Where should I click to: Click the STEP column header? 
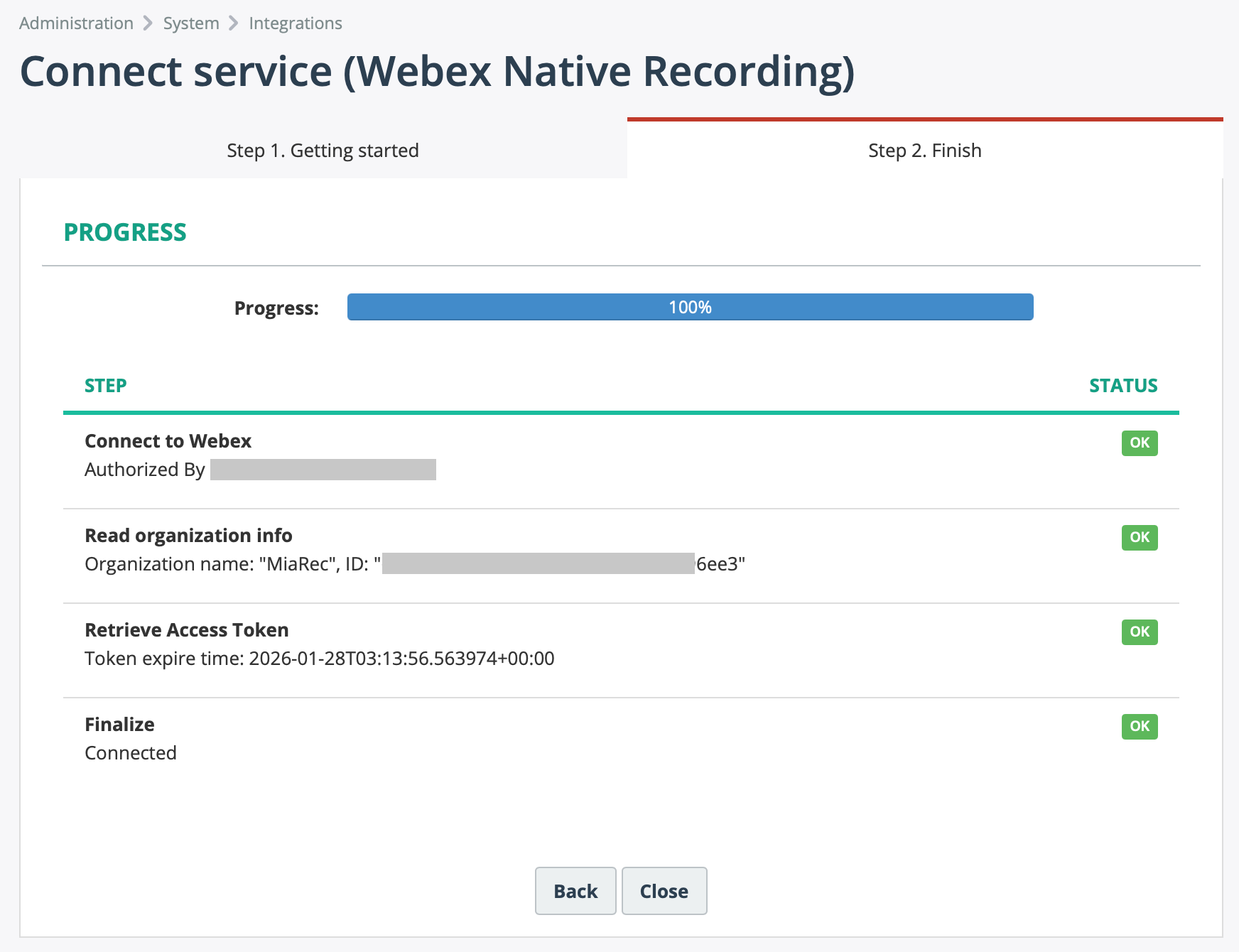pyautogui.click(x=105, y=385)
